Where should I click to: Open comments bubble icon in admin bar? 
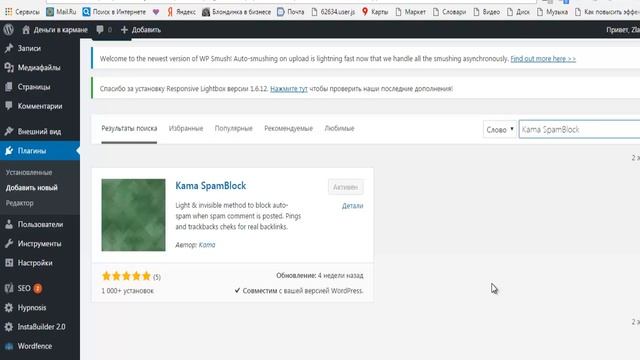point(100,30)
